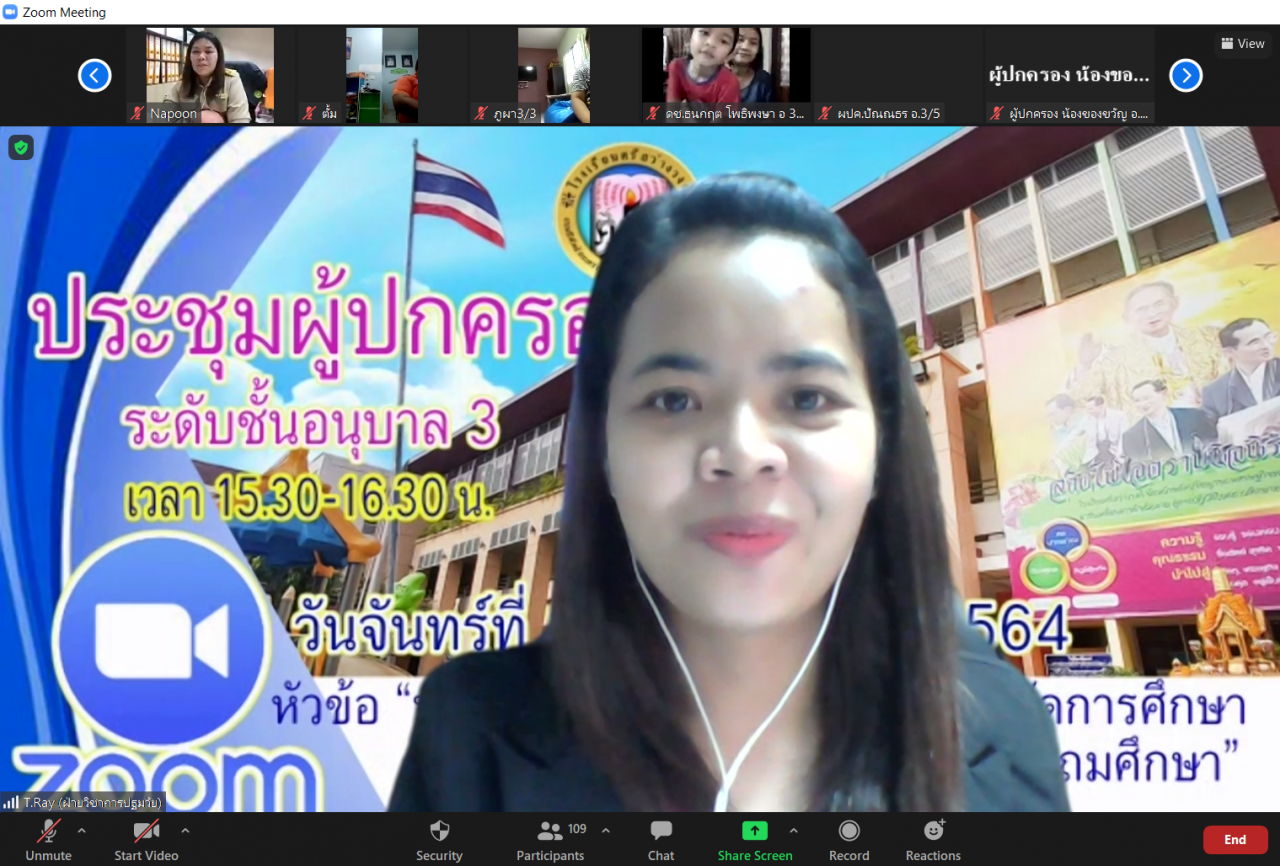This screenshot has height=866, width=1280.
Task: Select ดช.ธนกฤต participant thumbnail
Action: 727,75
